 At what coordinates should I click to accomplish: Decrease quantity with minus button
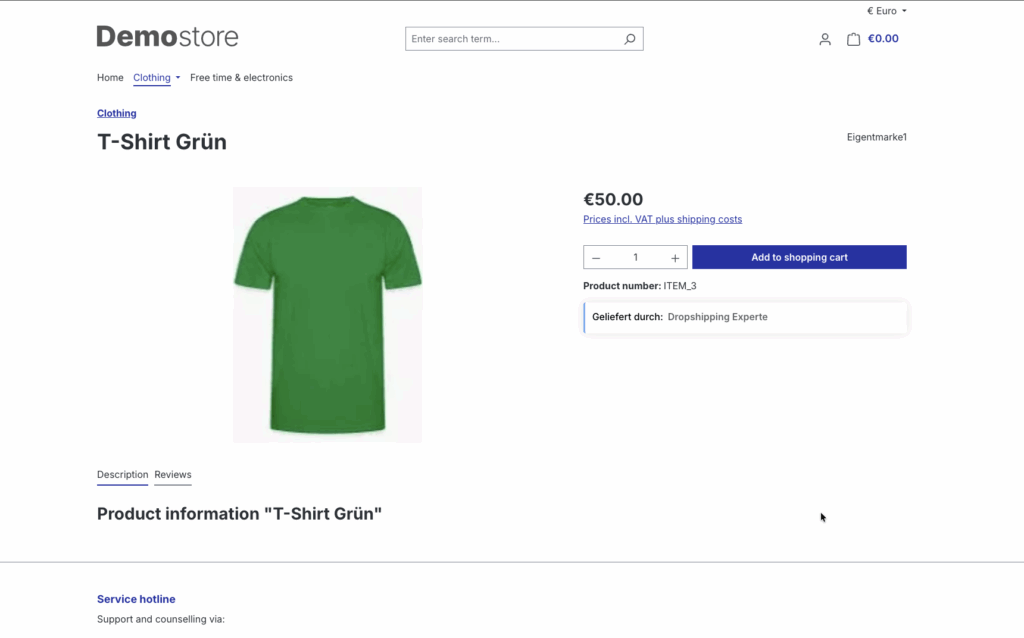click(596, 258)
